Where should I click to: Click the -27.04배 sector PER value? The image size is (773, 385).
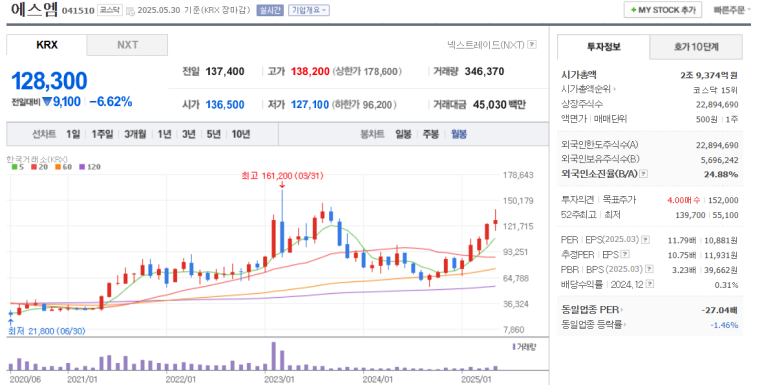[x=719, y=310]
